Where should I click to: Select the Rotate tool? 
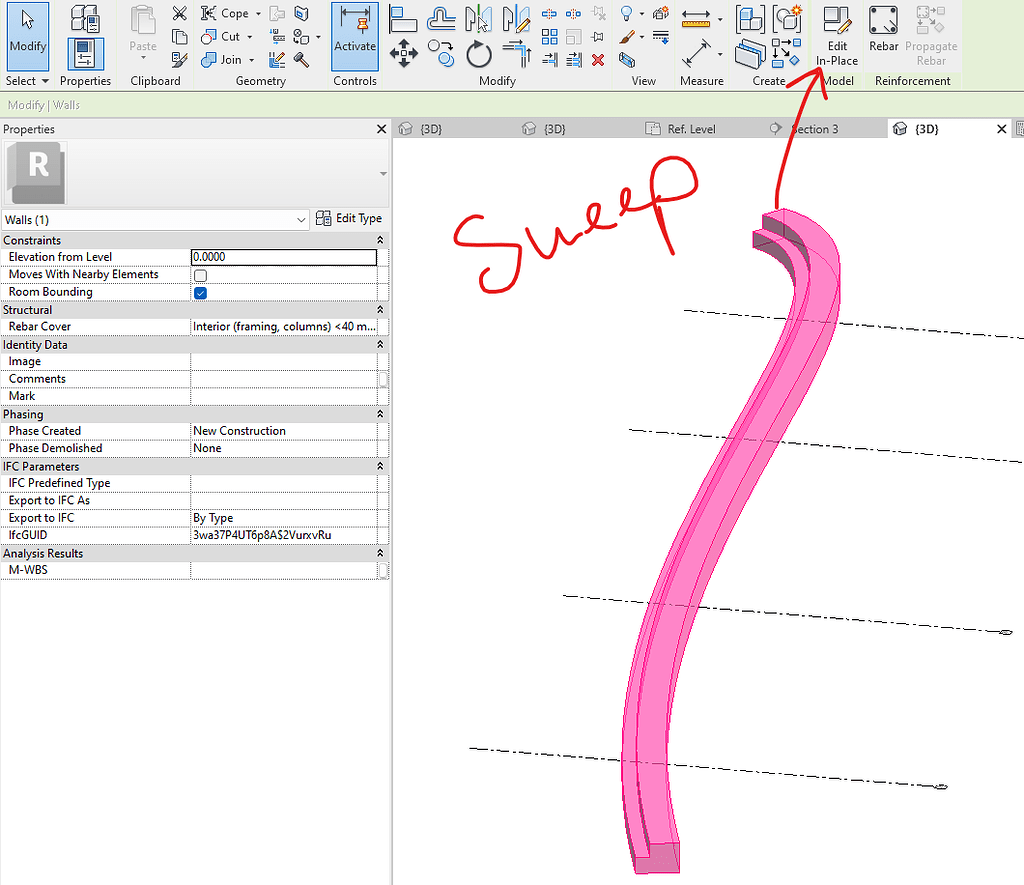point(477,55)
